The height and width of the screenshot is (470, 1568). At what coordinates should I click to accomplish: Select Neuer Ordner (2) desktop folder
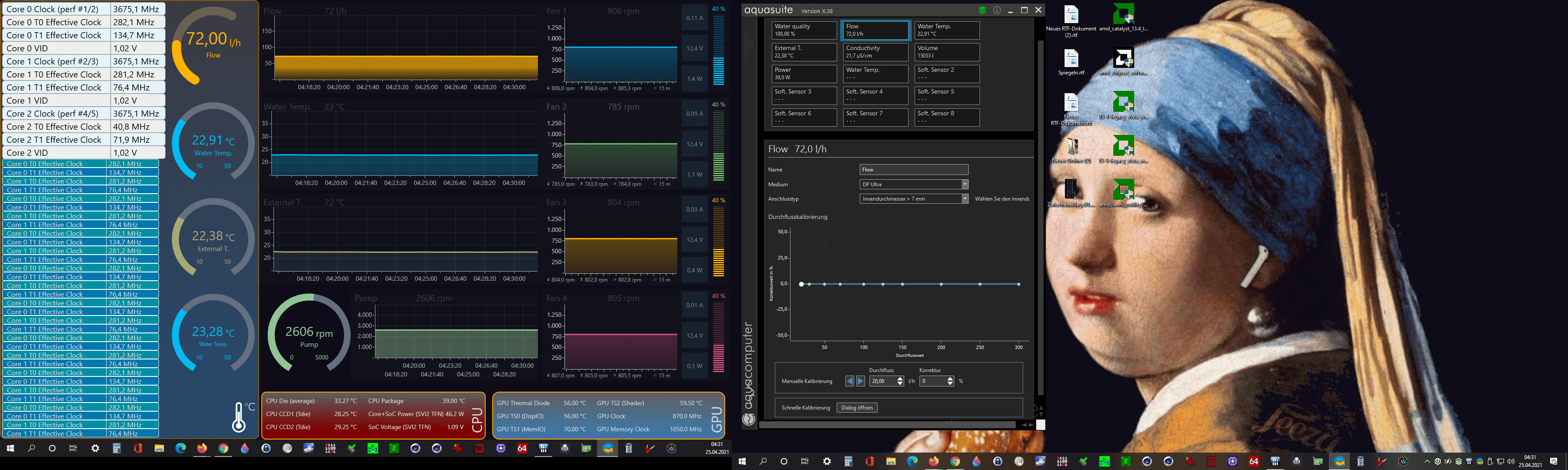point(1071,150)
